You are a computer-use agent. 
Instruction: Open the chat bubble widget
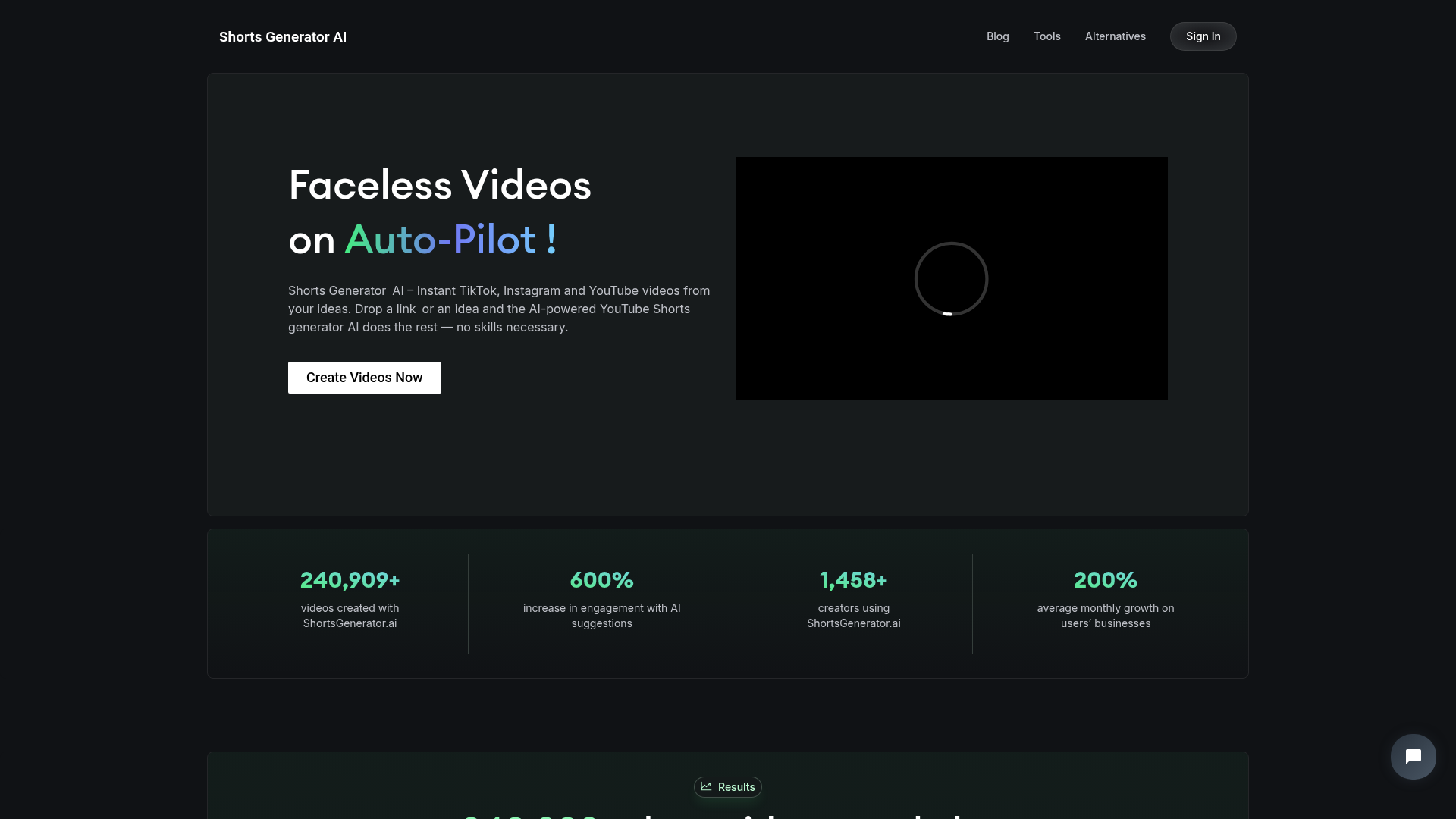(x=1413, y=756)
